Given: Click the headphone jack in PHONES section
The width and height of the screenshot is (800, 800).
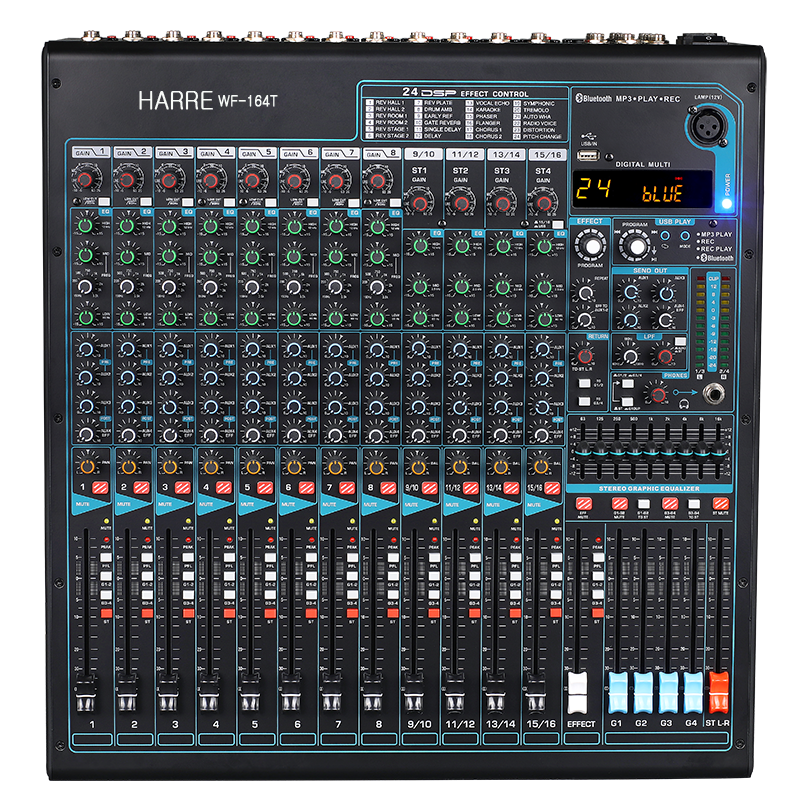Looking at the screenshot, I should (716, 391).
